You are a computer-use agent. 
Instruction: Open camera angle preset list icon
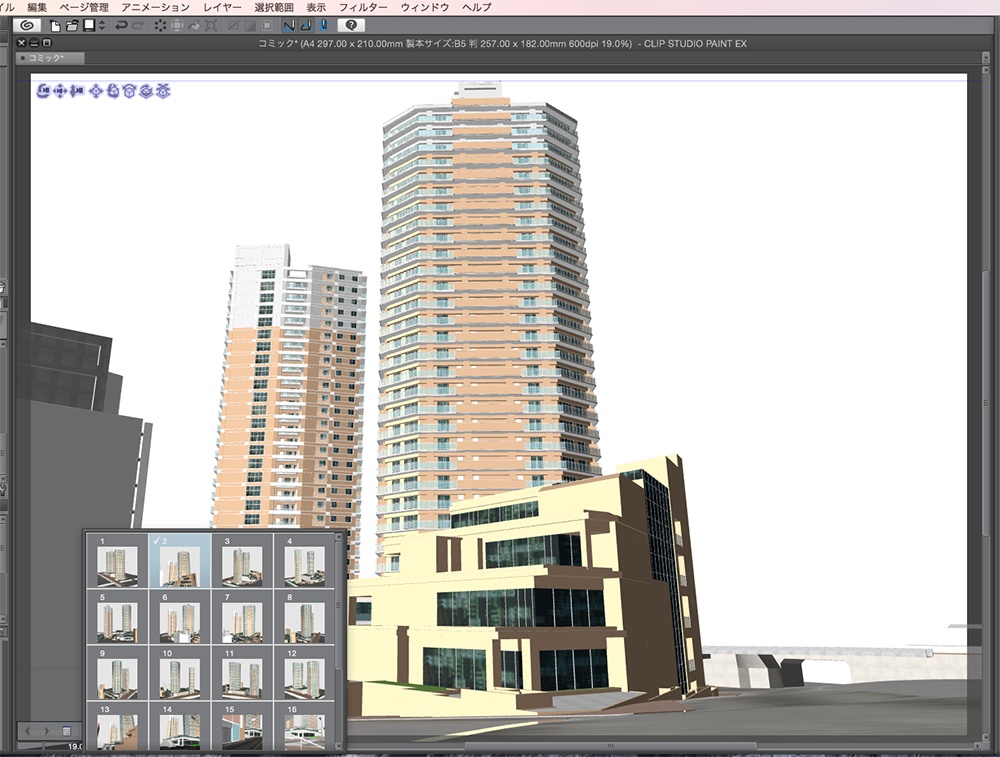(67, 731)
